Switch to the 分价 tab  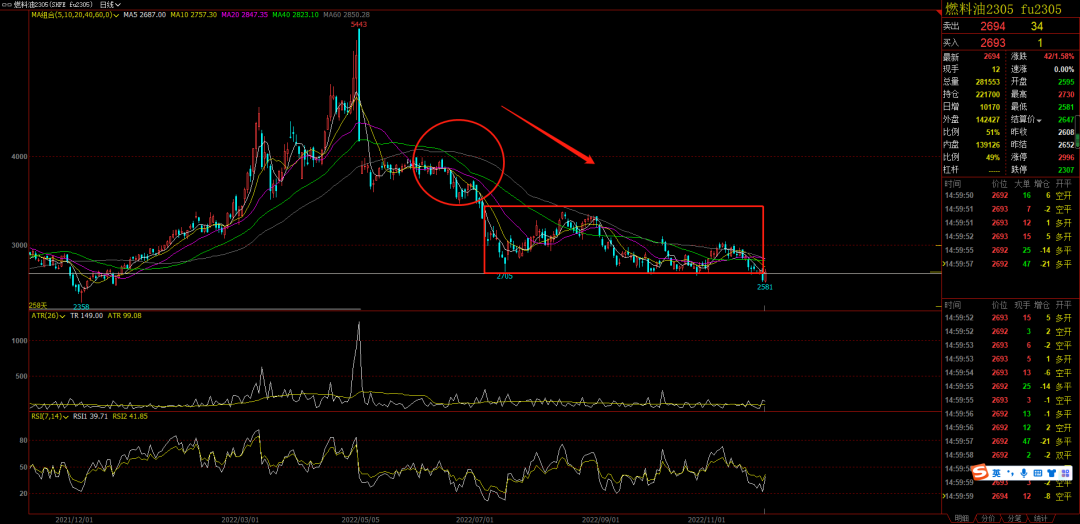point(987,518)
